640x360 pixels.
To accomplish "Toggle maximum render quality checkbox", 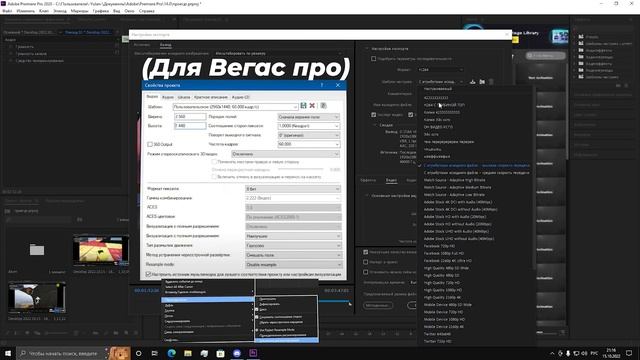I will 366,252.
